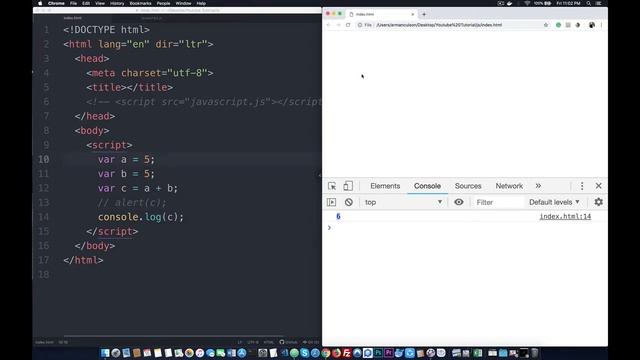Expand more DevTools tabs chevron
The image size is (640, 360).
click(x=538, y=186)
